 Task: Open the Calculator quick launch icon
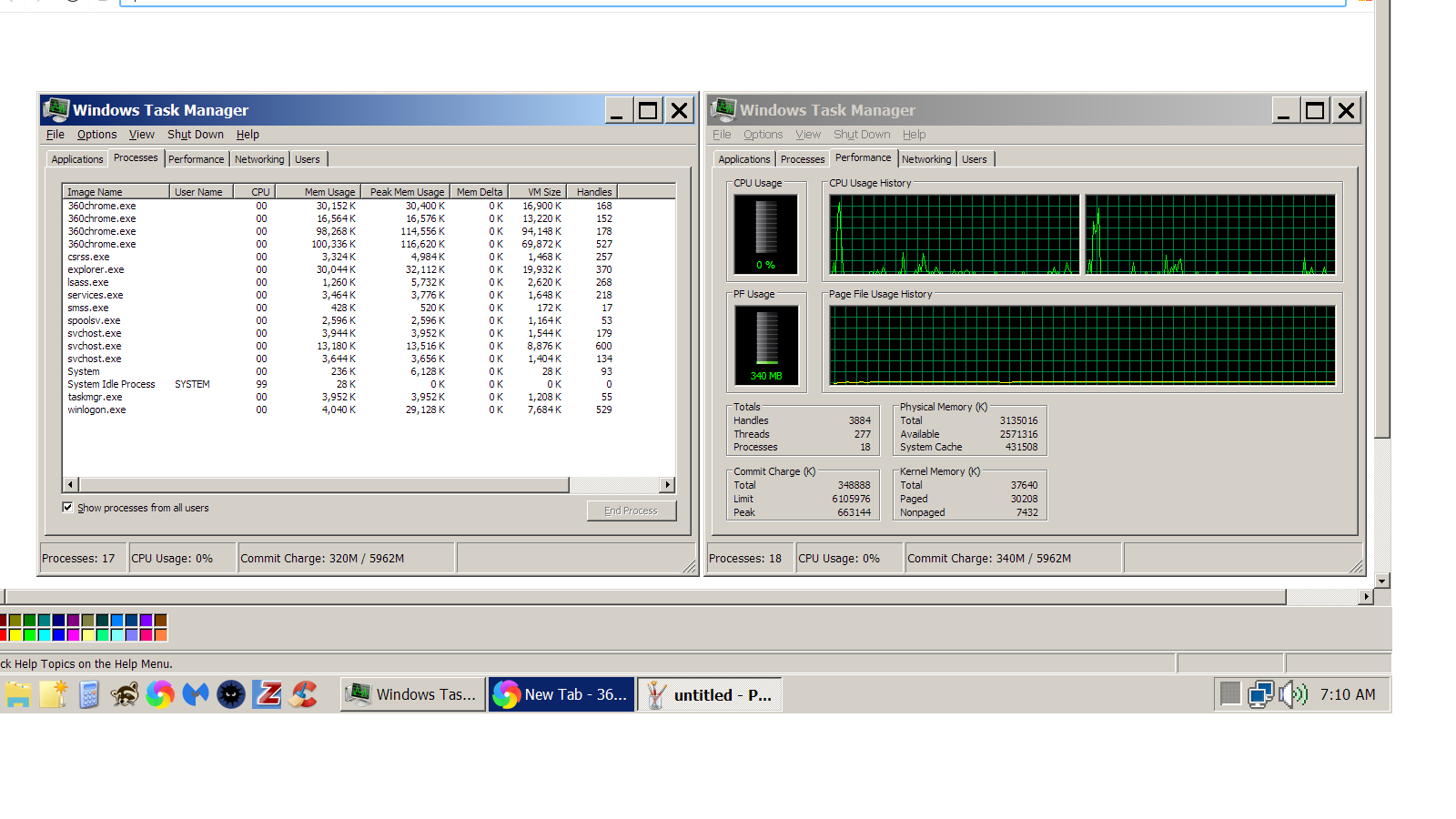[88, 694]
